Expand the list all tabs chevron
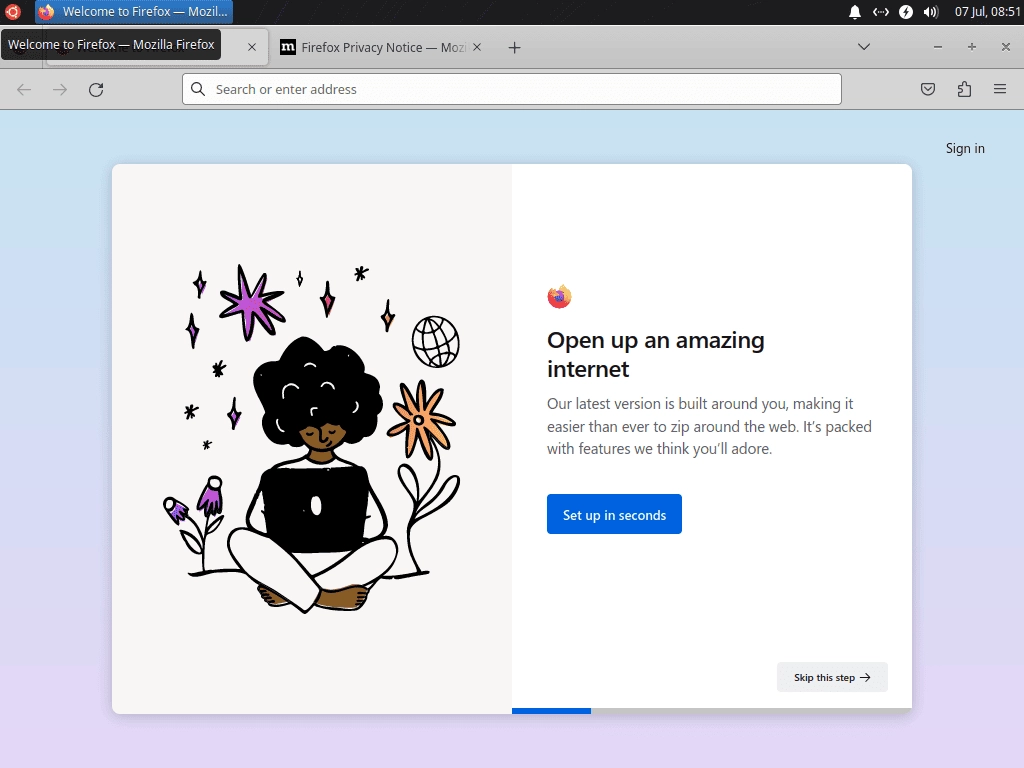This screenshot has width=1024, height=768. (864, 47)
